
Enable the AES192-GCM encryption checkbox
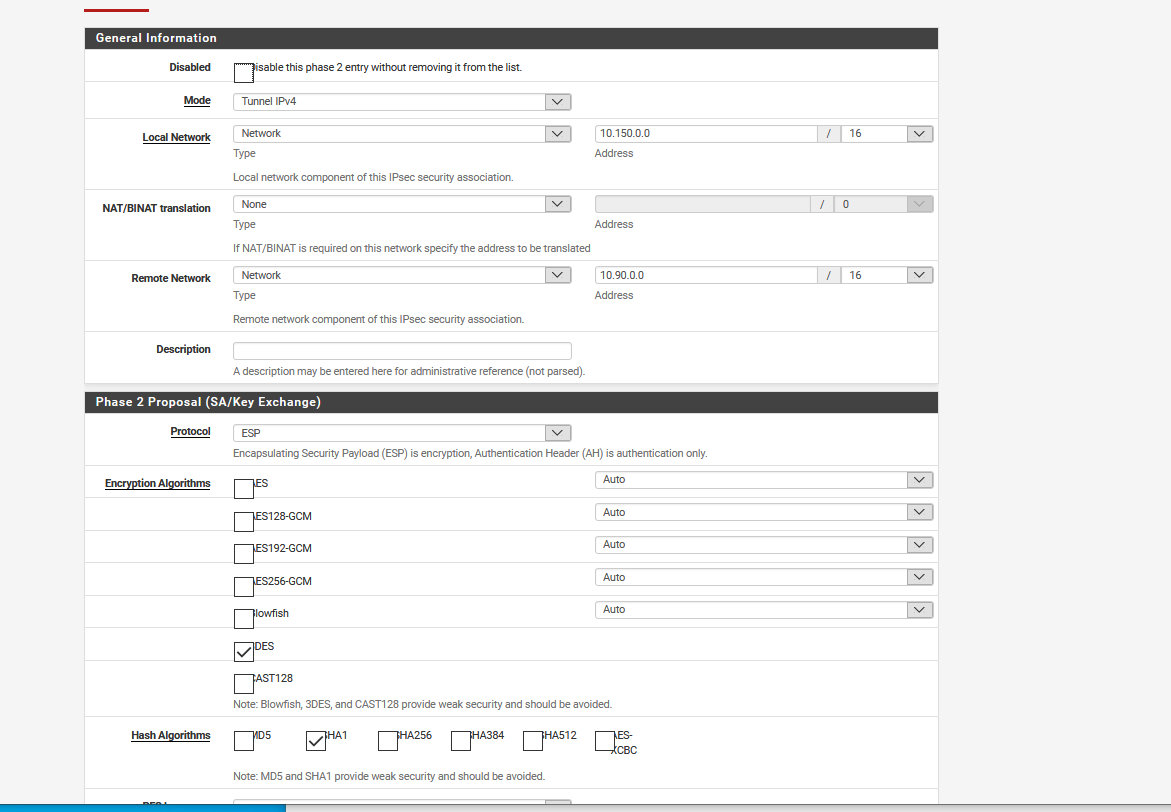[243, 554]
